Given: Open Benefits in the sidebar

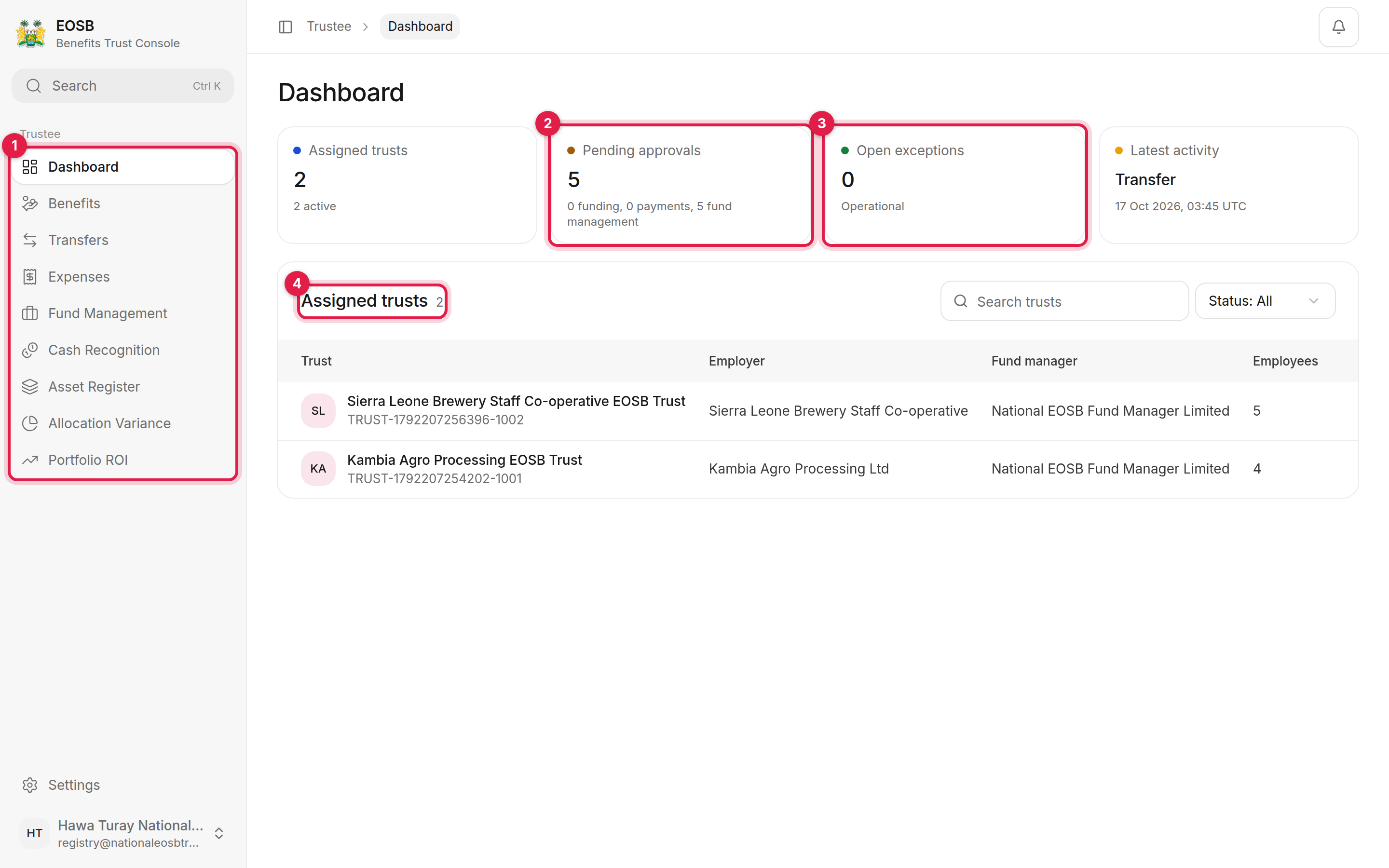Looking at the screenshot, I should (x=123, y=204).
